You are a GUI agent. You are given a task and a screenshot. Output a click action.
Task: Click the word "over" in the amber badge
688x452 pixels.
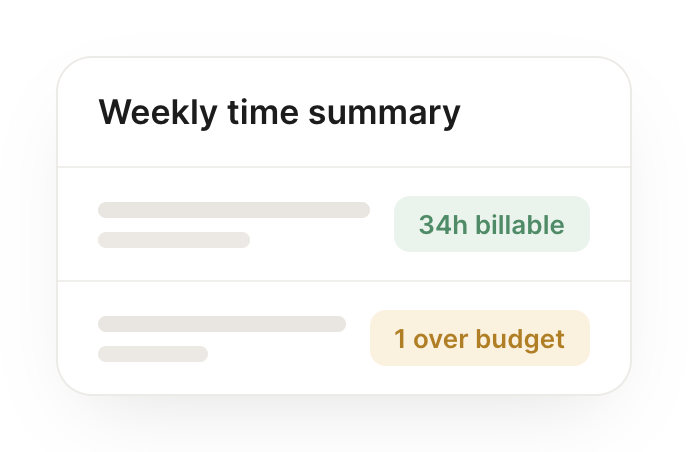(x=440, y=340)
